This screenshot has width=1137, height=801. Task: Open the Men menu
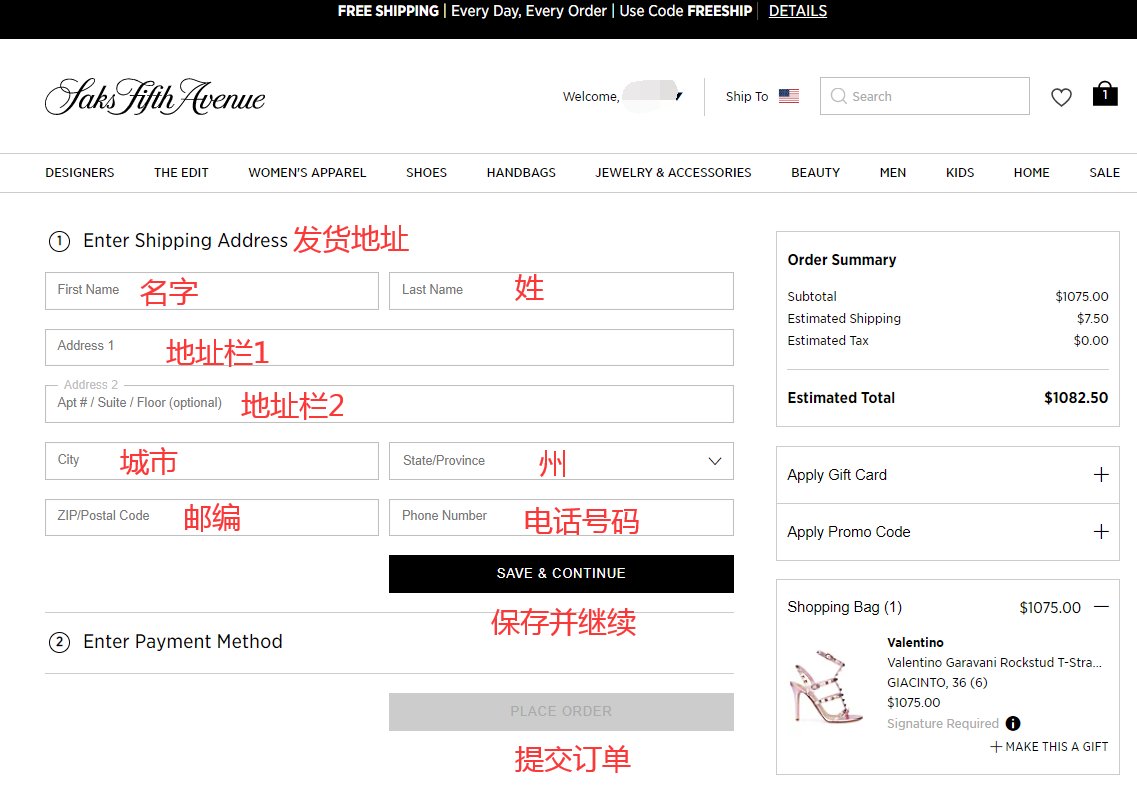coord(893,173)
